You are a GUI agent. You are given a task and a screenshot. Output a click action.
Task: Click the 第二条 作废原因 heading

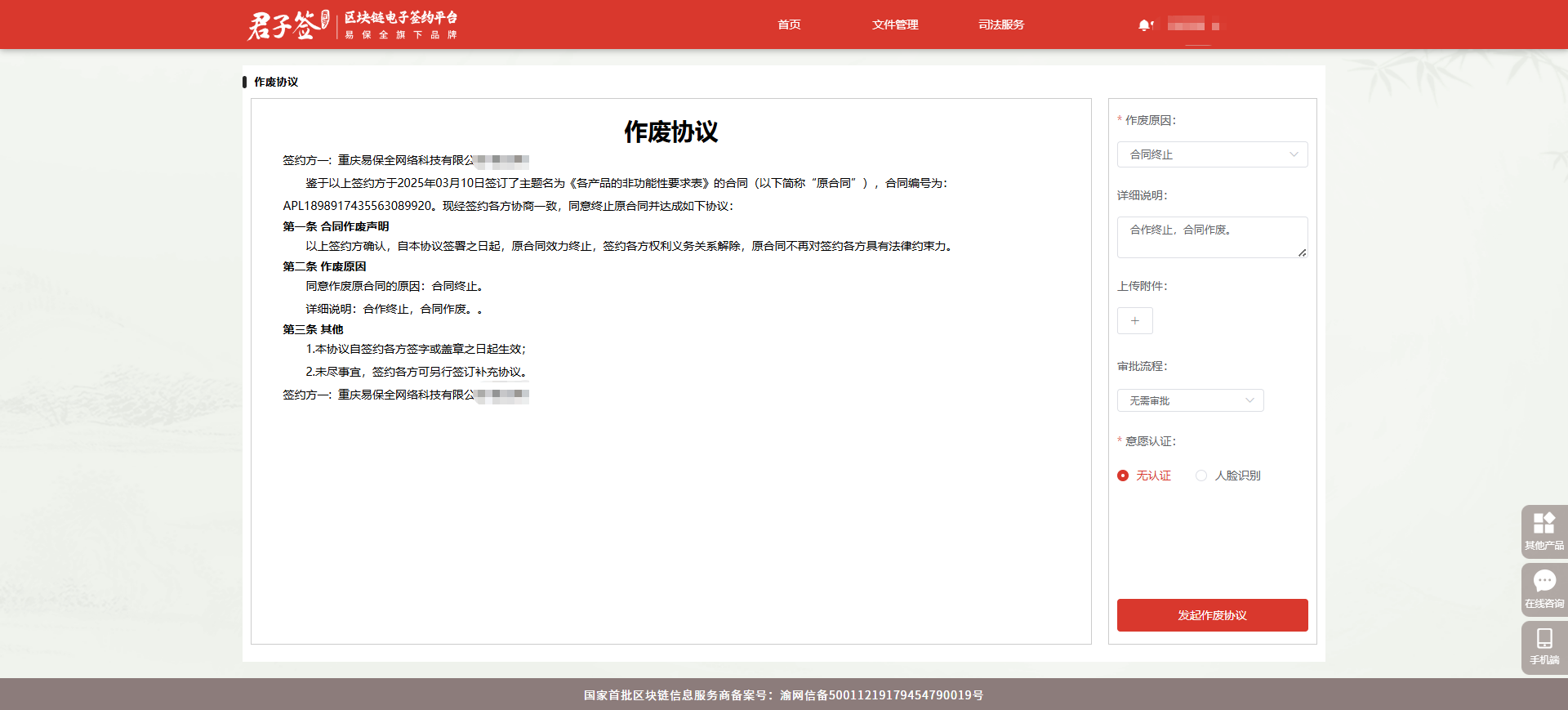click(324, 266)
